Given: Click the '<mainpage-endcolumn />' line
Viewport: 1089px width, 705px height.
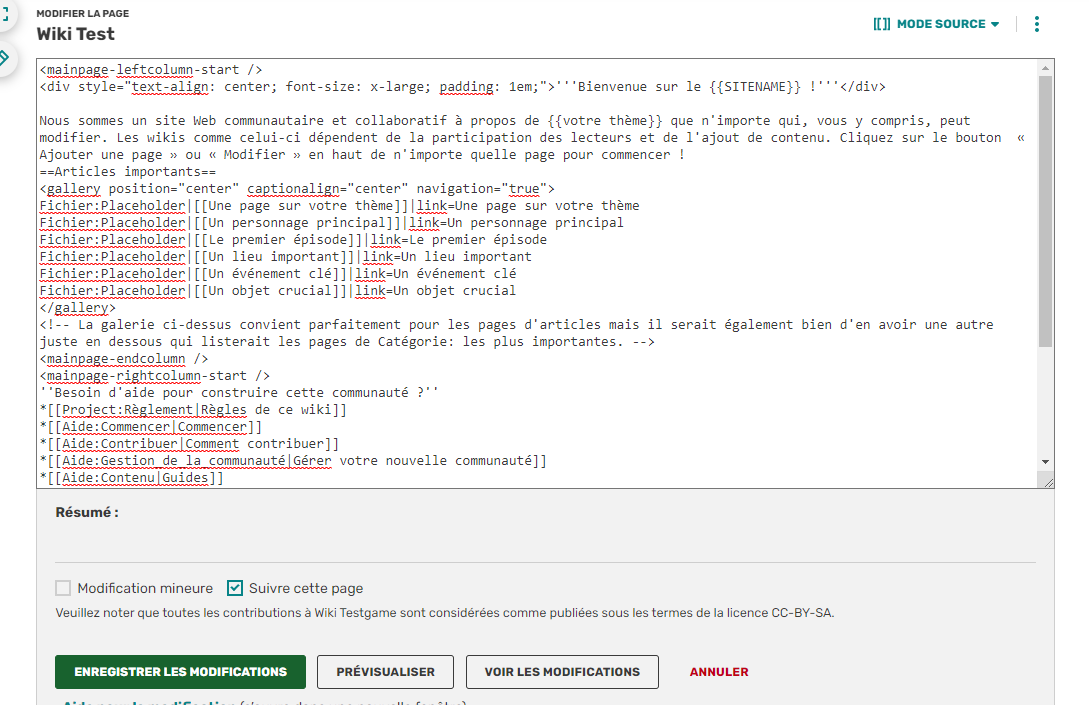Looking at the screenshot, I should pos(124,359).
